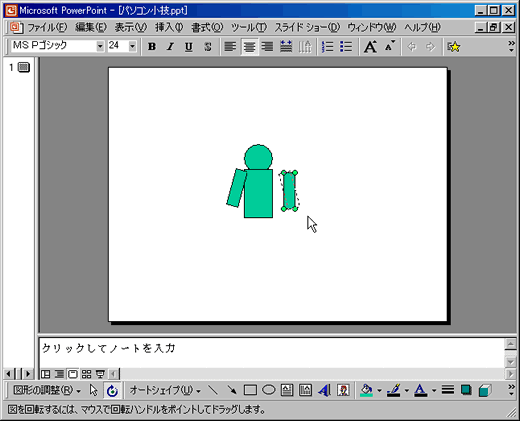Open the ヘルプ(H) menu
This screenshot has height=421, width=520.
click(422, 27)
